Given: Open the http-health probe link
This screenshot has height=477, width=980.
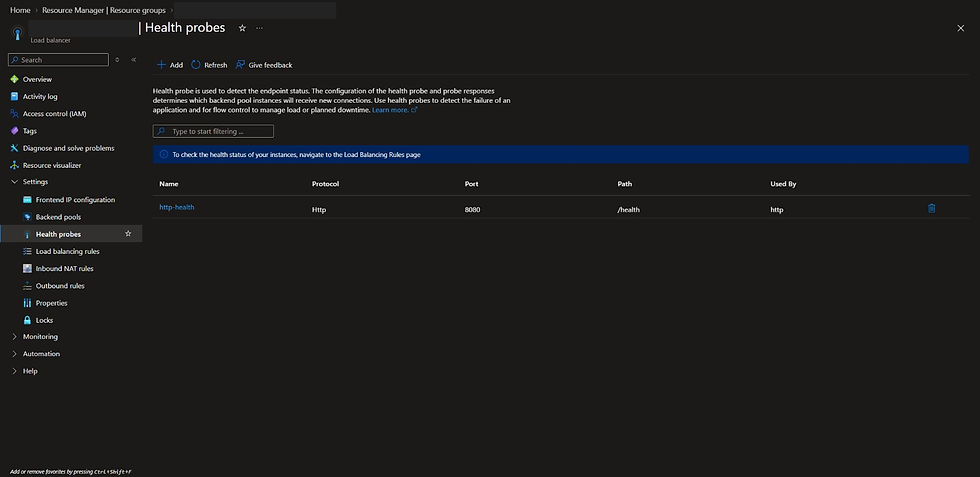Looking at the screenshot, I should (177, 207).
